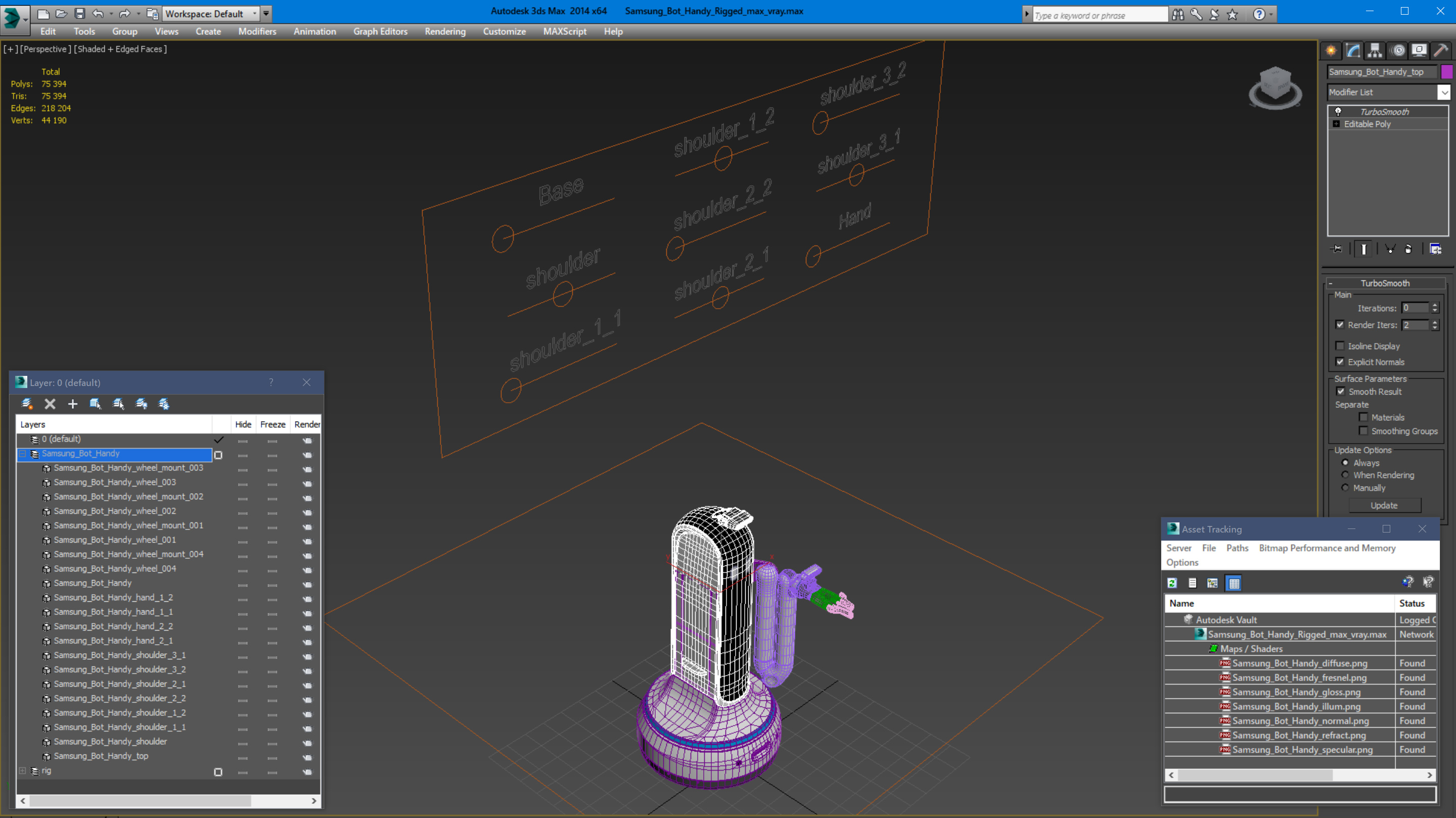Toggle Smooth Result checkbox
Screen dimensions: 1456x818
pos(1340,391)
